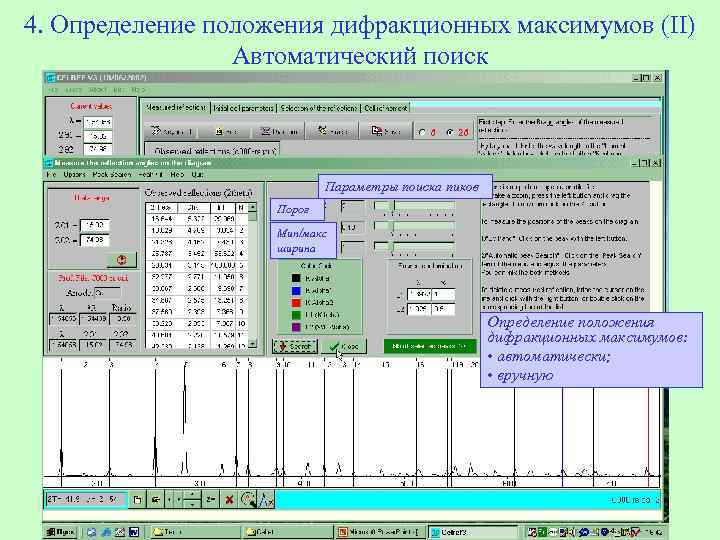
Task: Click Quit in diagram window menu bar
Action: tap(197, 174)
